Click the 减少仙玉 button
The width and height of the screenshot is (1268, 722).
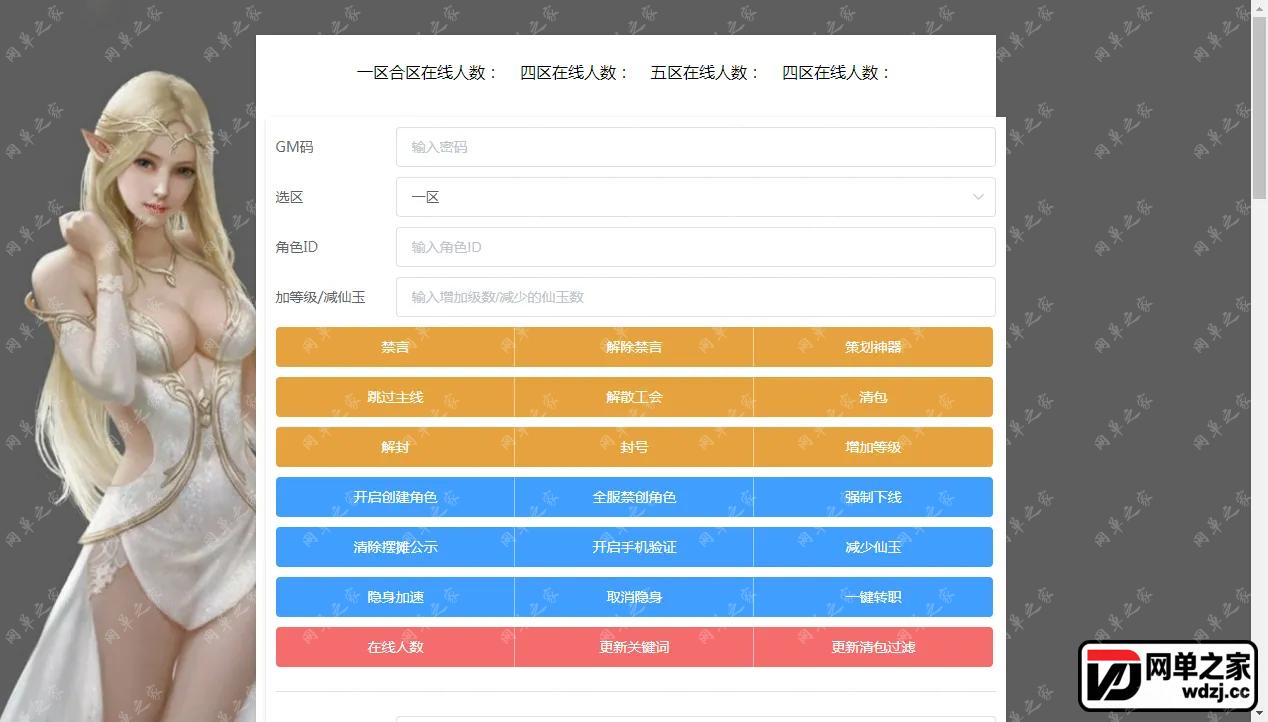[873, 547]
